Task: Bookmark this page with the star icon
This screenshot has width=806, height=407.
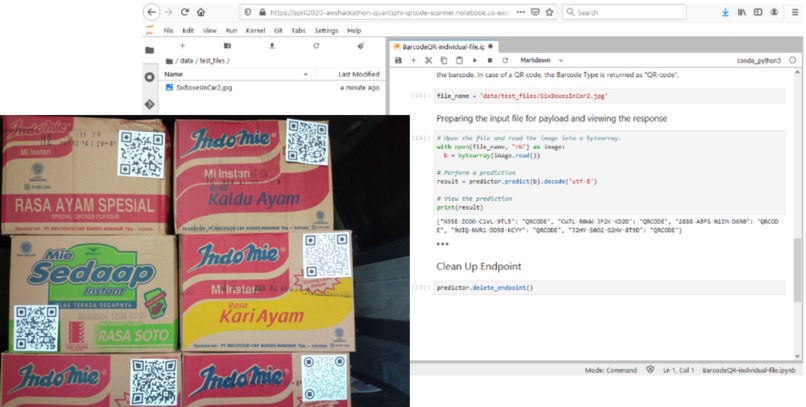Action: click(549, 12)
